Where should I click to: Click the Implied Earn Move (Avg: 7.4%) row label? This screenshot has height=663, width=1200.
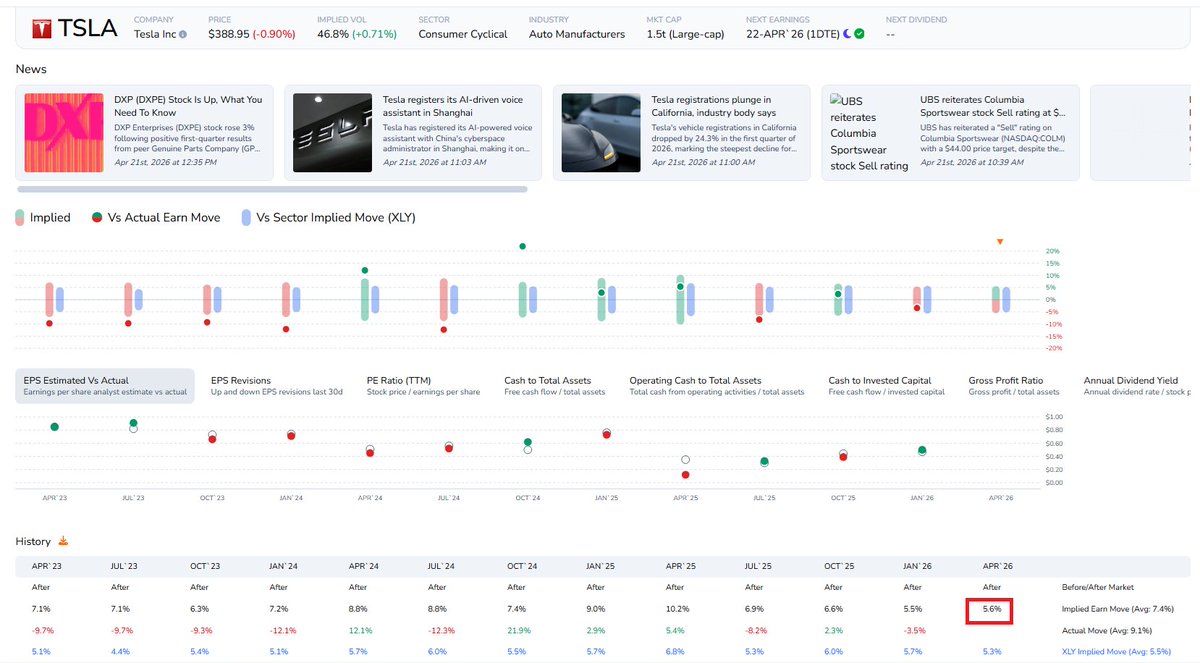[1117, 609]
